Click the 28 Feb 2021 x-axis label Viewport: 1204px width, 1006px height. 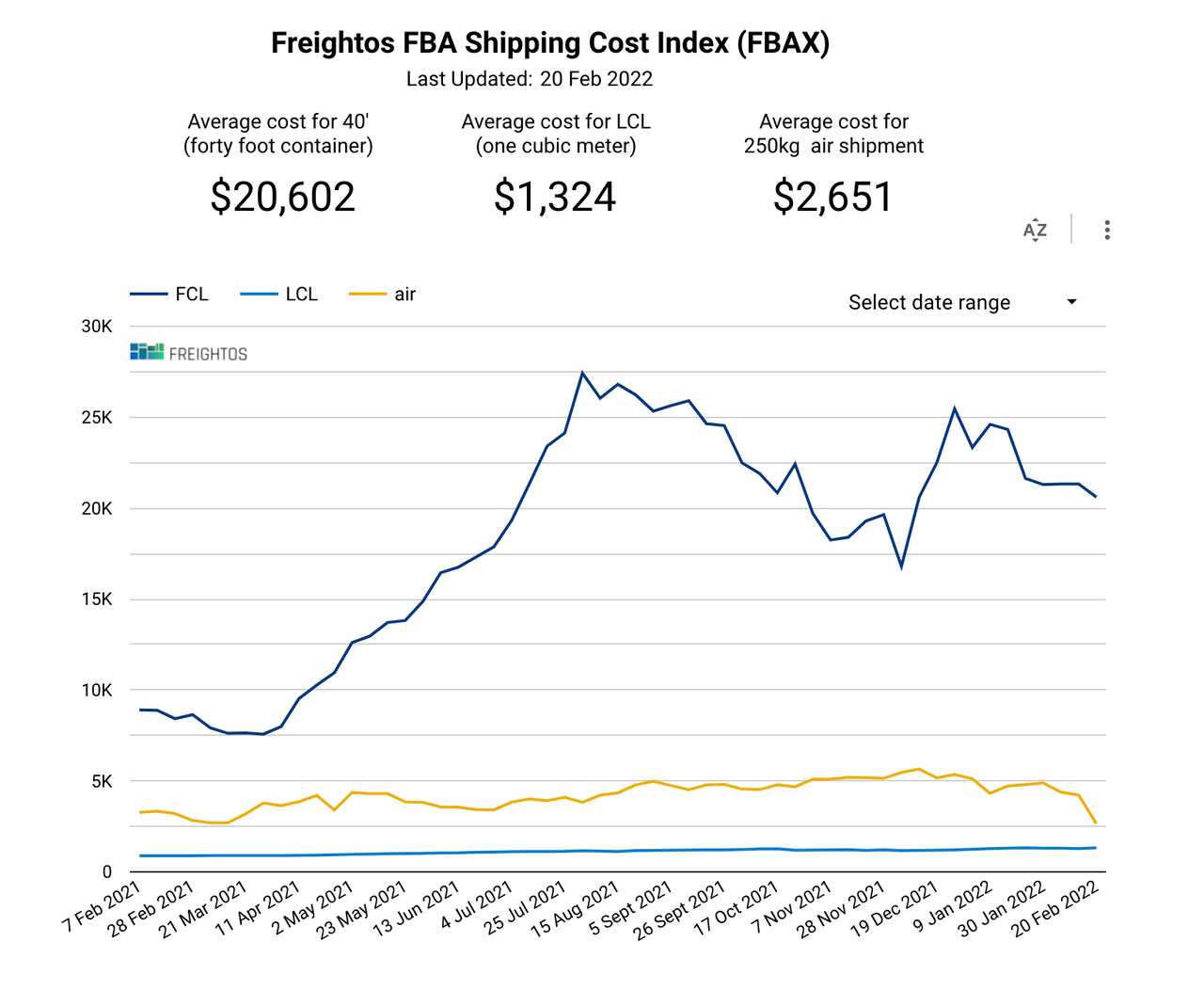tap(150, 909)
